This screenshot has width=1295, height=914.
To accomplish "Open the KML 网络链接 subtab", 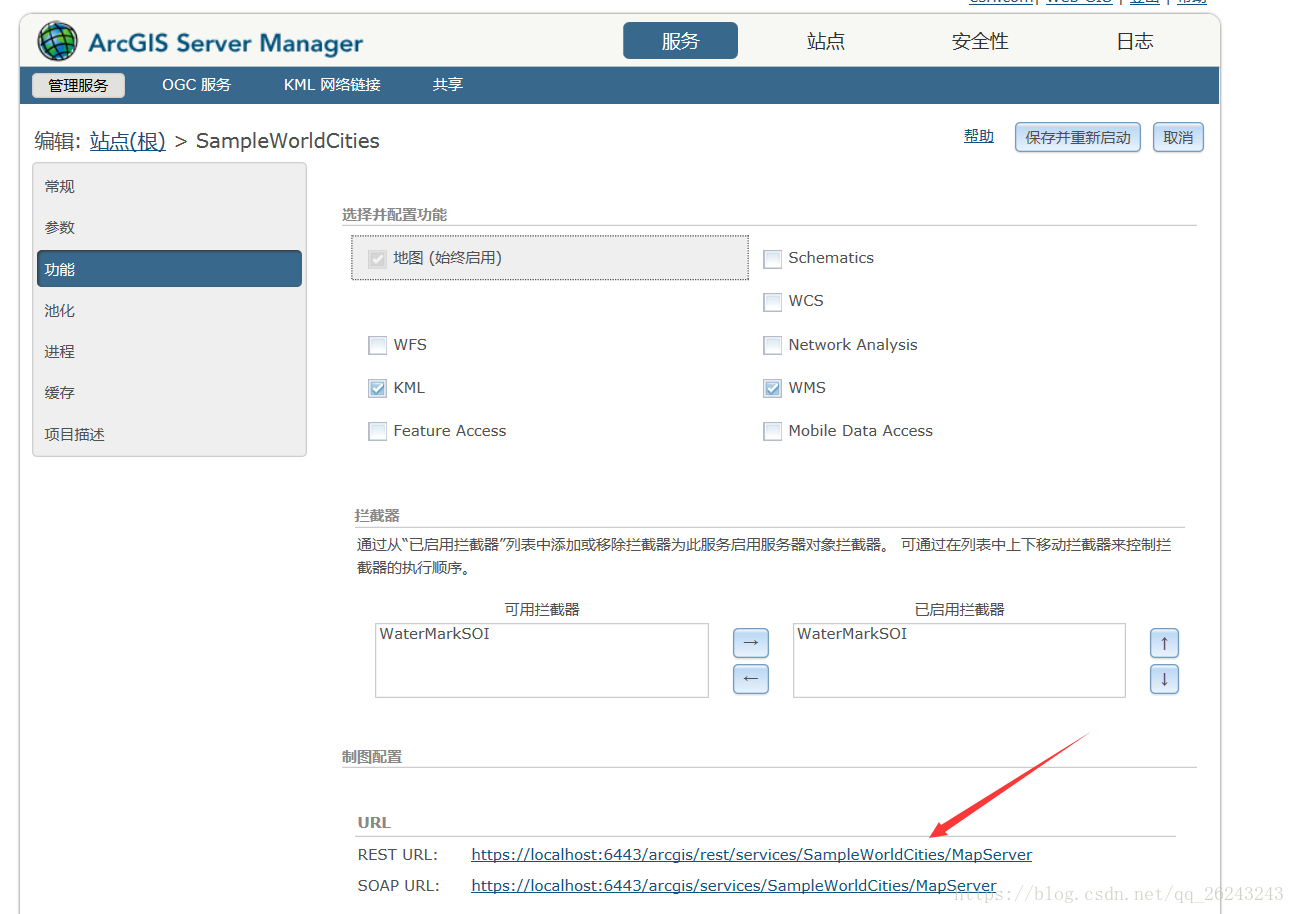I will (332, 85).
